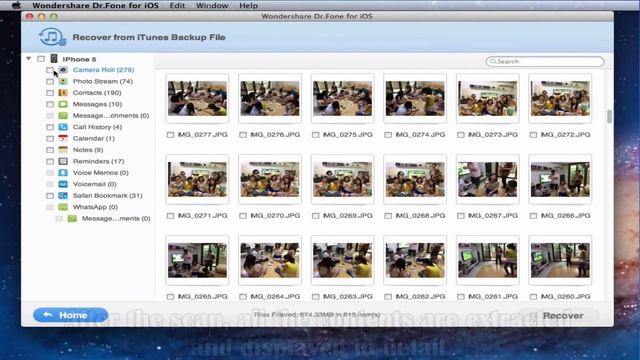The image size is (640, 360).
Task: Select Contacts (190) in sidebar
Action: [97, 93]
